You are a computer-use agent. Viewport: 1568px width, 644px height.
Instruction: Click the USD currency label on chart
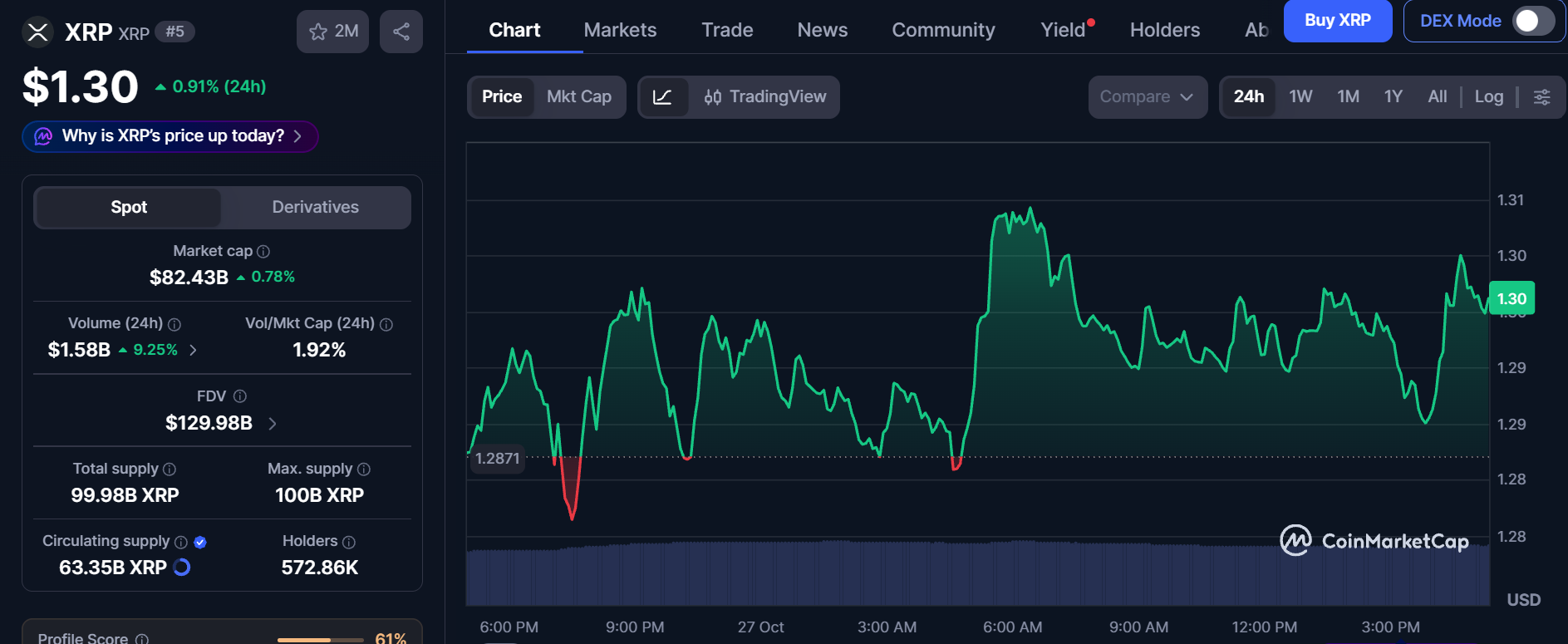click(x=1524, y=600)
